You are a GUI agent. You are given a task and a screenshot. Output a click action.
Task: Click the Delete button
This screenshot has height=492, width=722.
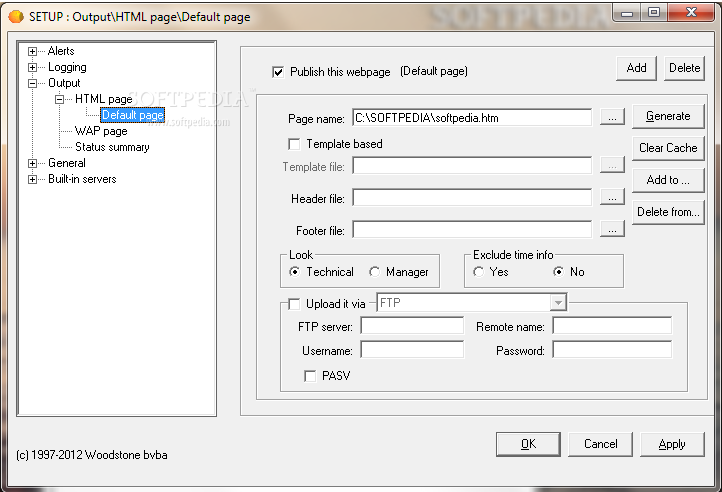coord(684,68)
